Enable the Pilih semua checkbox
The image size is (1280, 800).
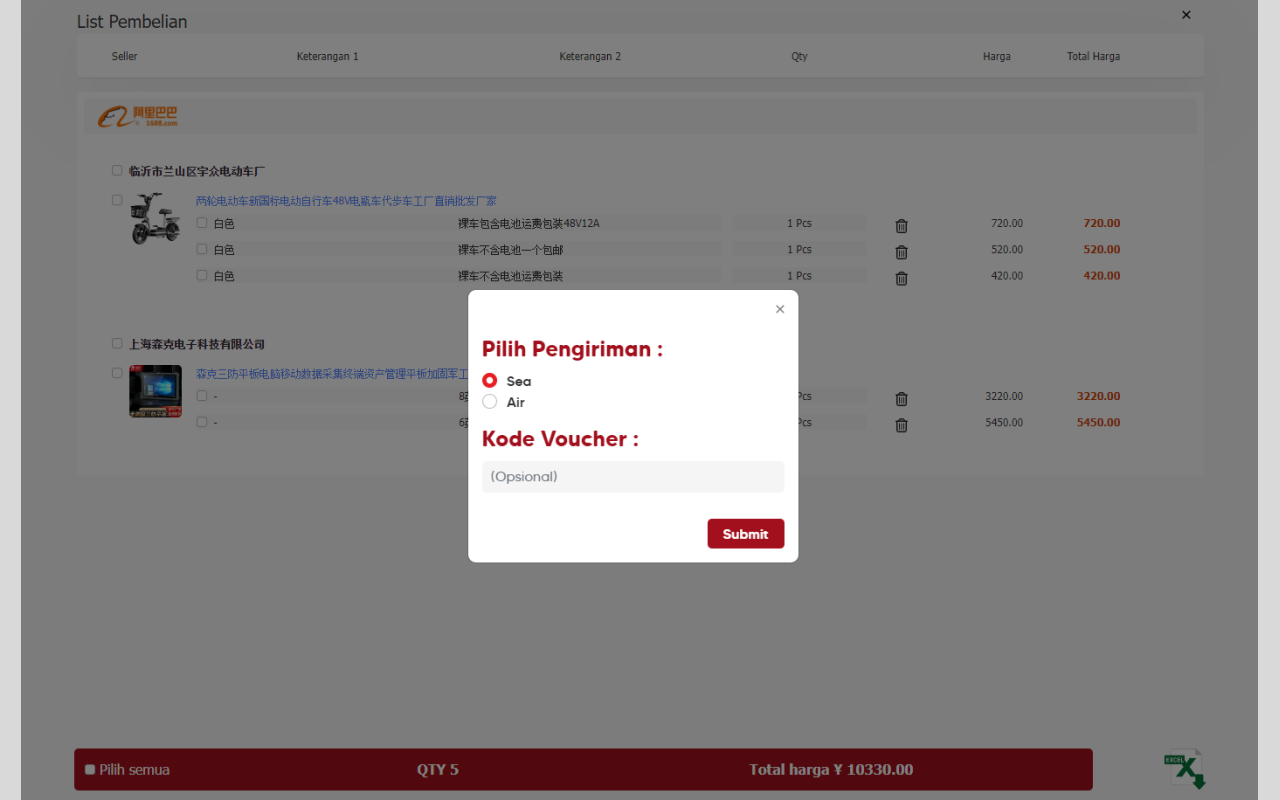(x=89, y=769)
